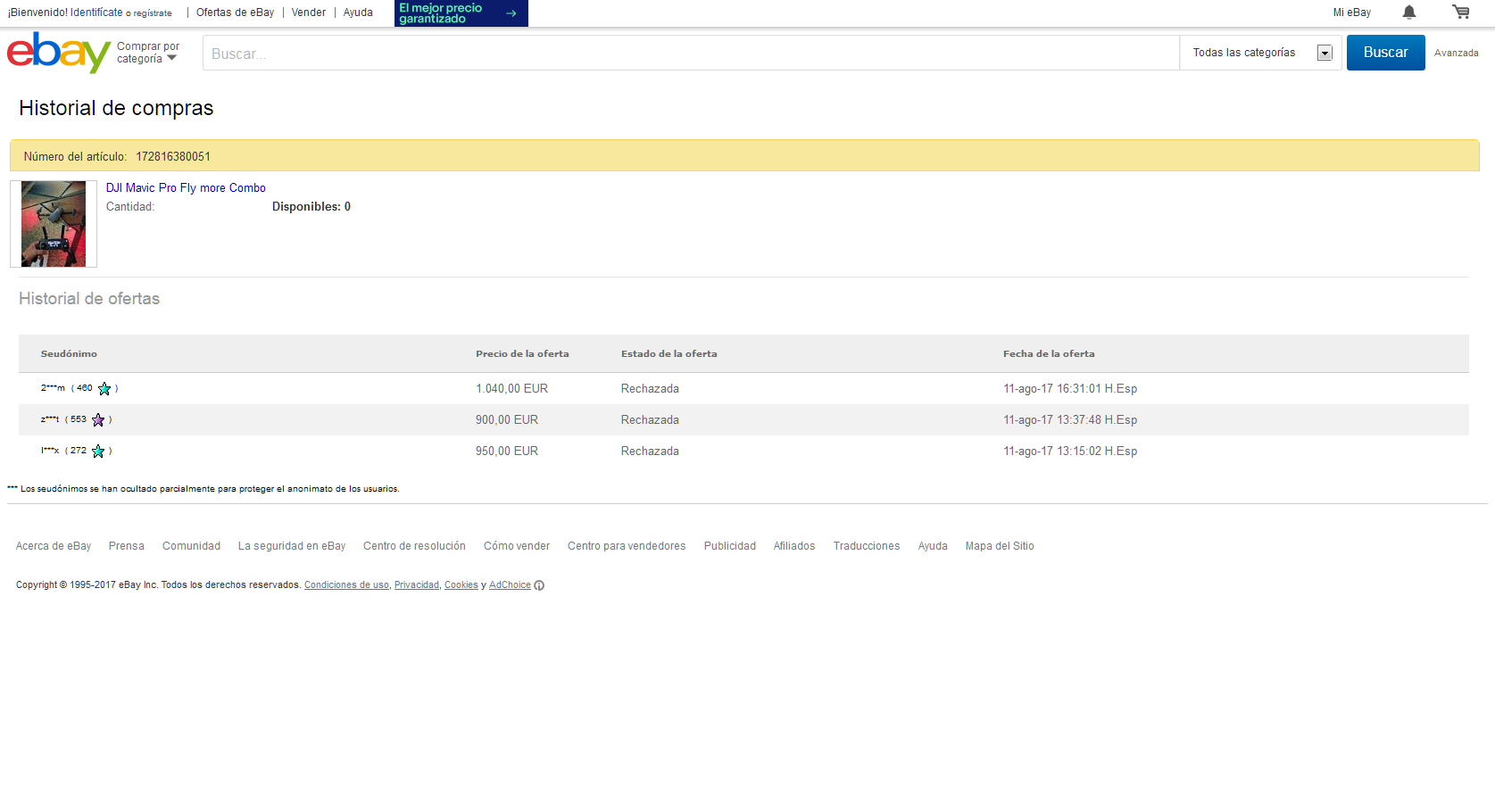
Task: Open the Publicidad footer link
Action: (729, 546)
